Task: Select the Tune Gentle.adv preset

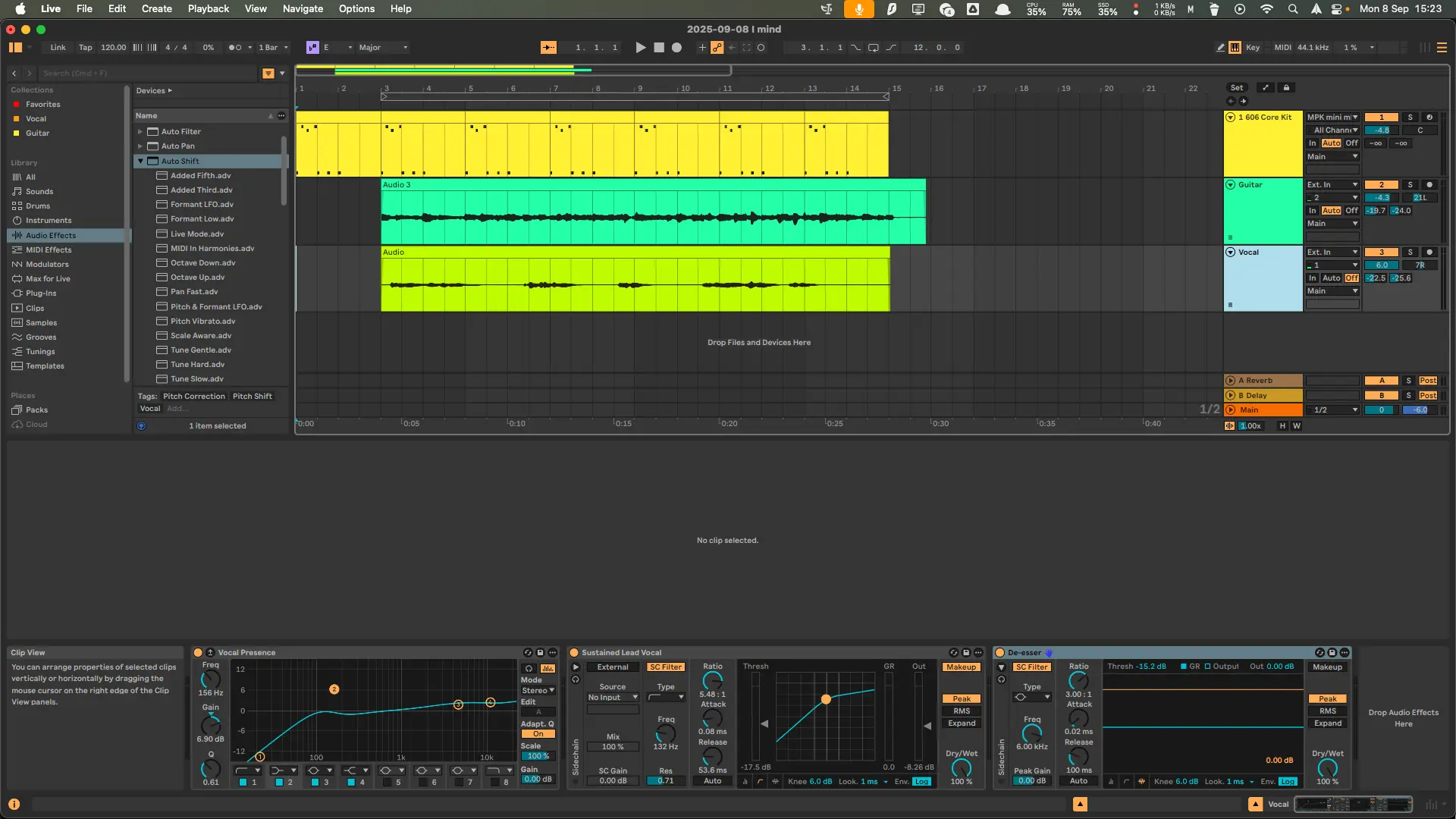Action: click(200, 350)
